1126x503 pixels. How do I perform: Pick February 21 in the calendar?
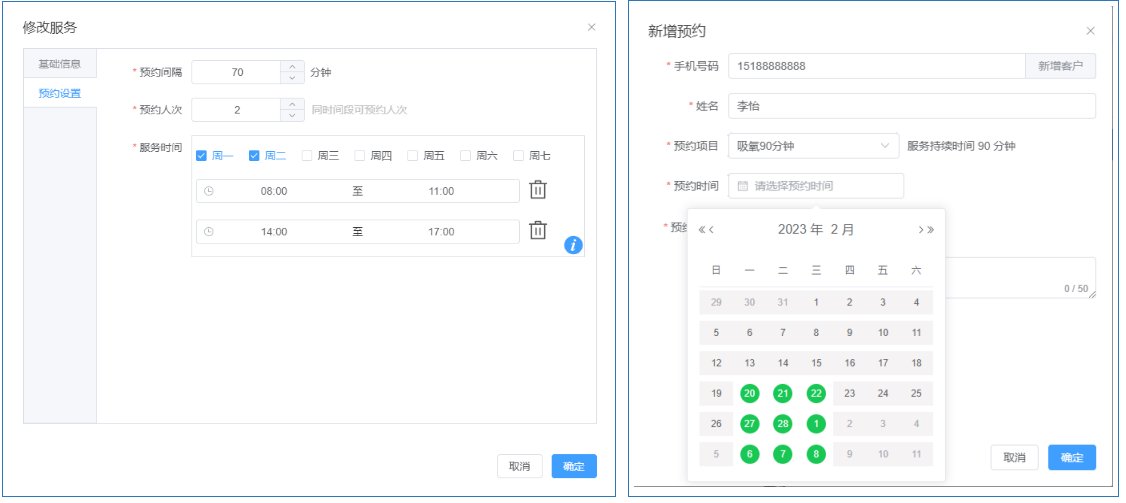click(783, 394)
